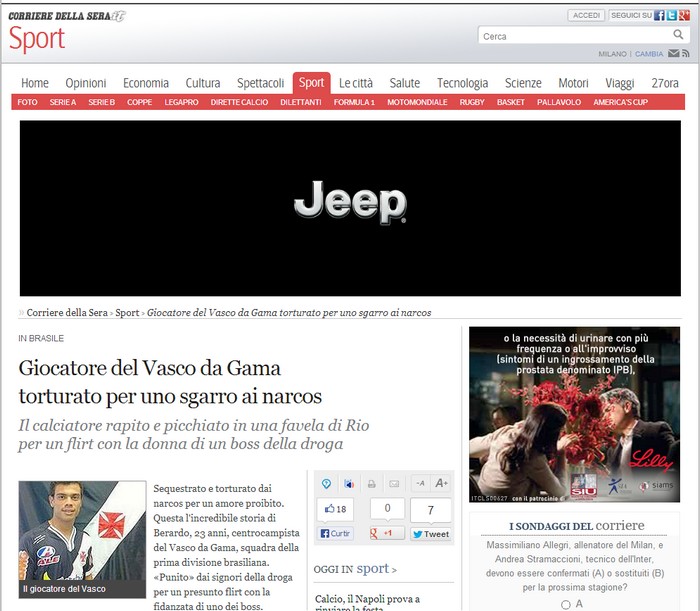Select radio option A in the poll
This screenshot has width=700, height=611.
[566, 604]
